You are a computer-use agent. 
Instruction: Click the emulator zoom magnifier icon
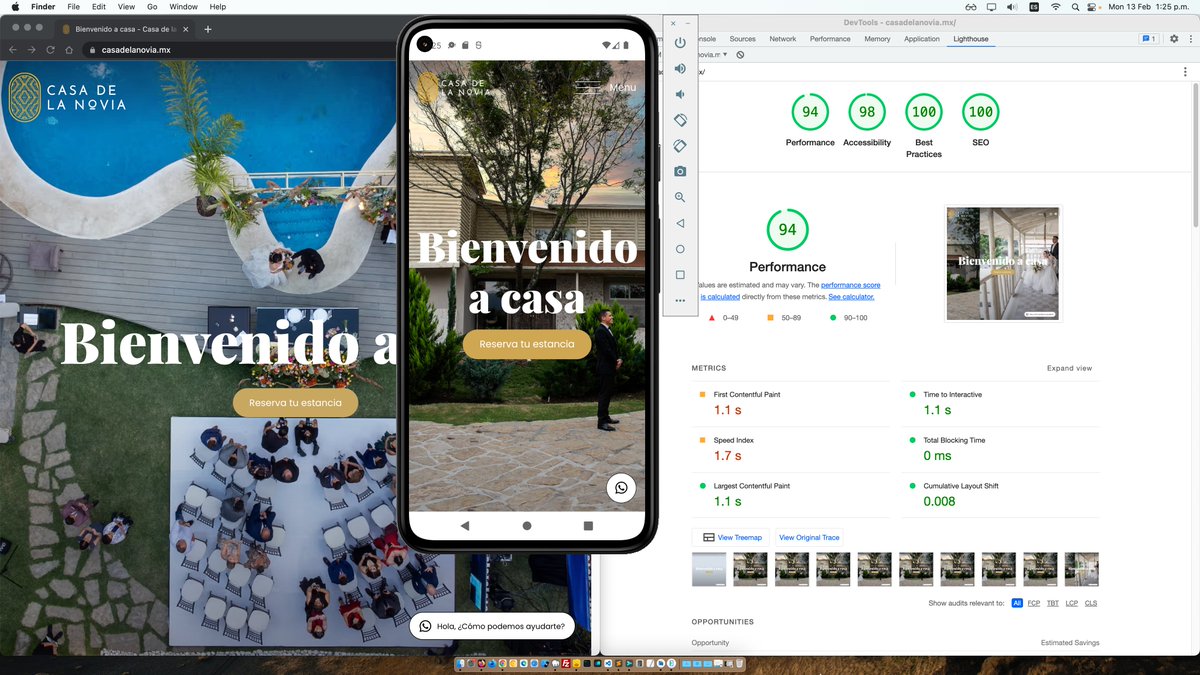point(680,197)
